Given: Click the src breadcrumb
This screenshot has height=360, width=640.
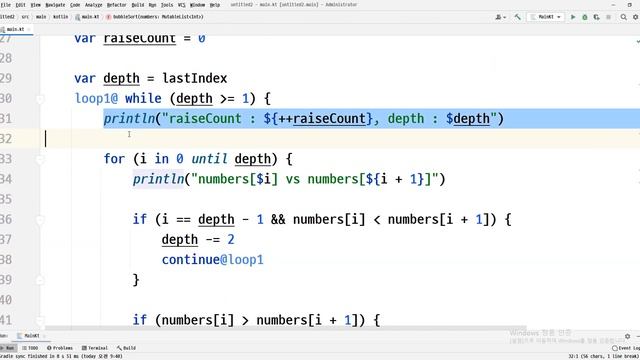Looking at the screenshot, I should tap(25, 17).
